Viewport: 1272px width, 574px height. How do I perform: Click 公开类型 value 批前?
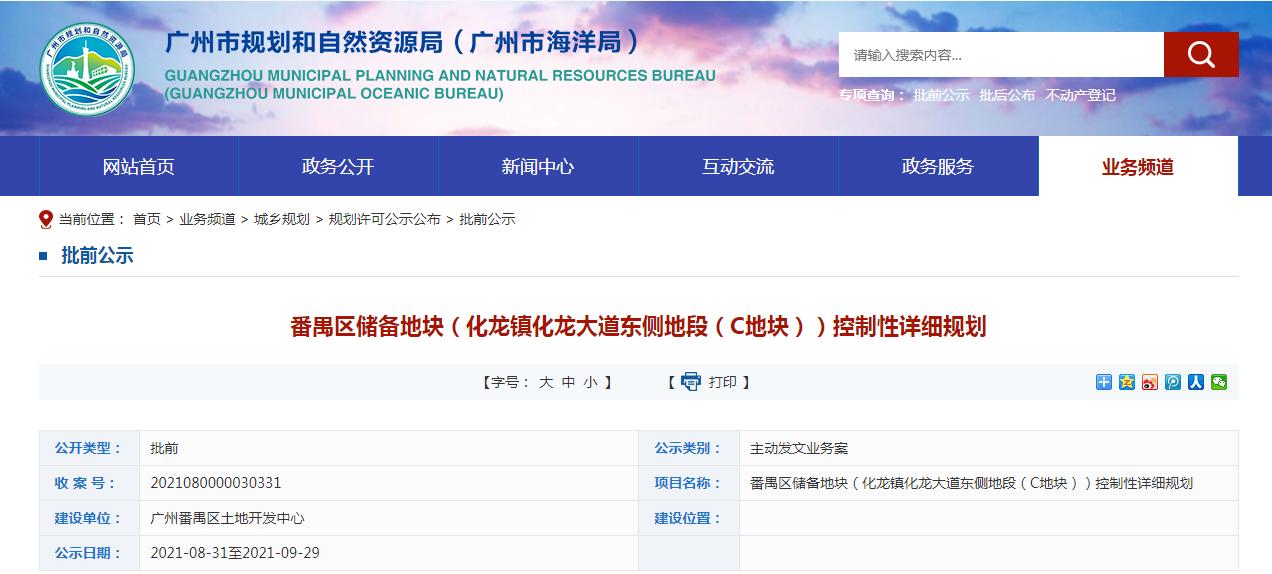tap(164, 448)
